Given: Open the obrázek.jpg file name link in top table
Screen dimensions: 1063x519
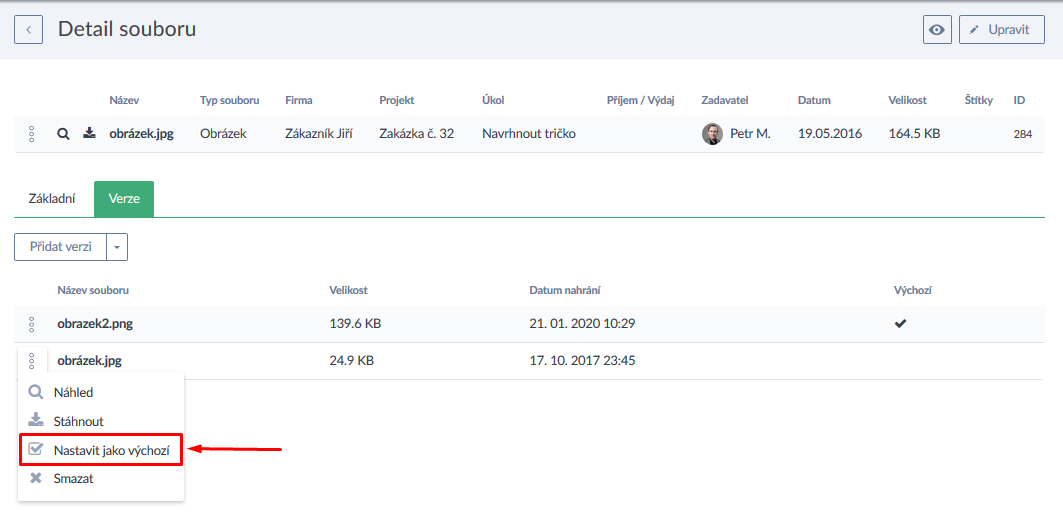Looking at the screenshot, I should click(x=141, y=134).
